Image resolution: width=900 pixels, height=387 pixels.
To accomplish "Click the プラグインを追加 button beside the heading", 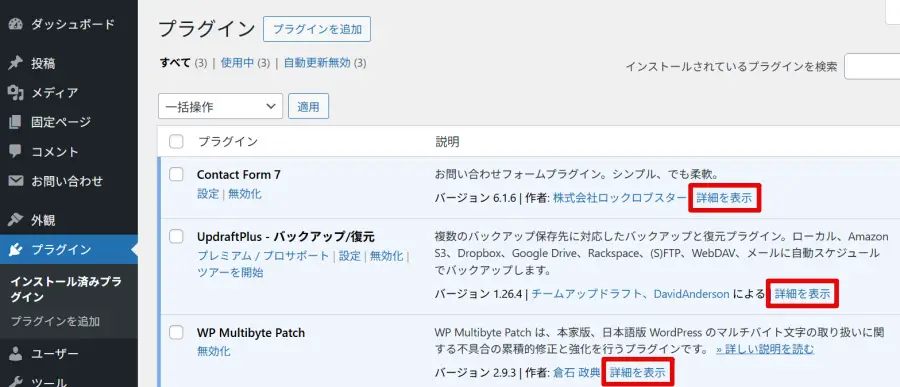I will (317, 29).
